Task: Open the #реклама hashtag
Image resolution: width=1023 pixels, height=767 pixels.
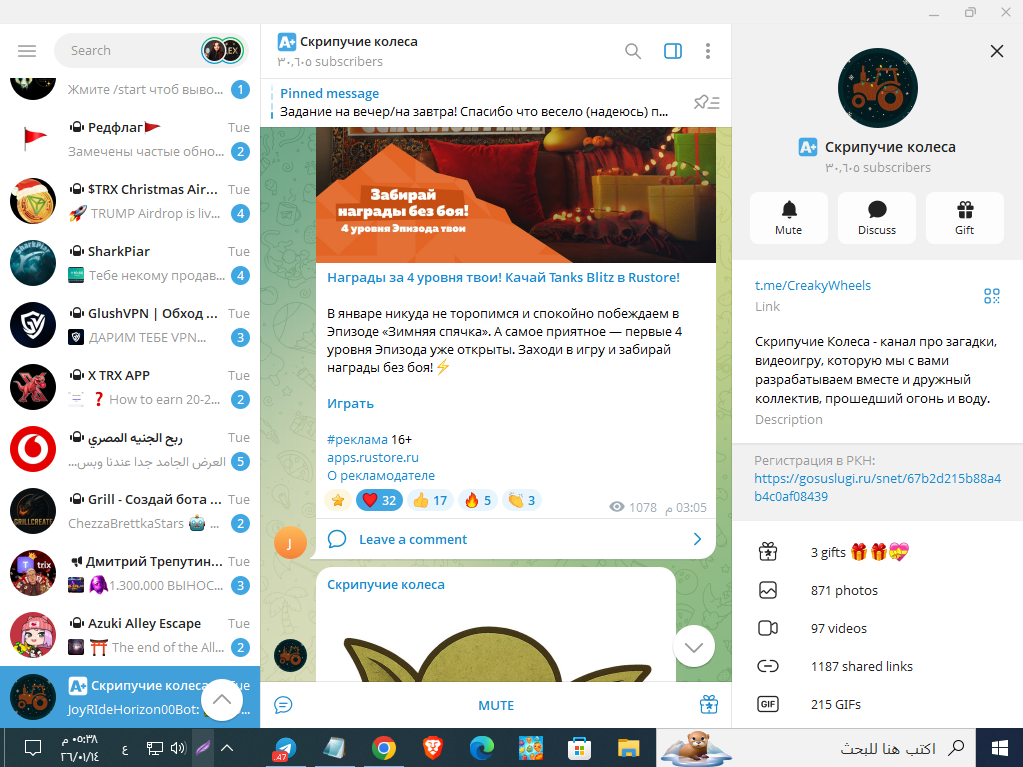Action: coord(357,440)
